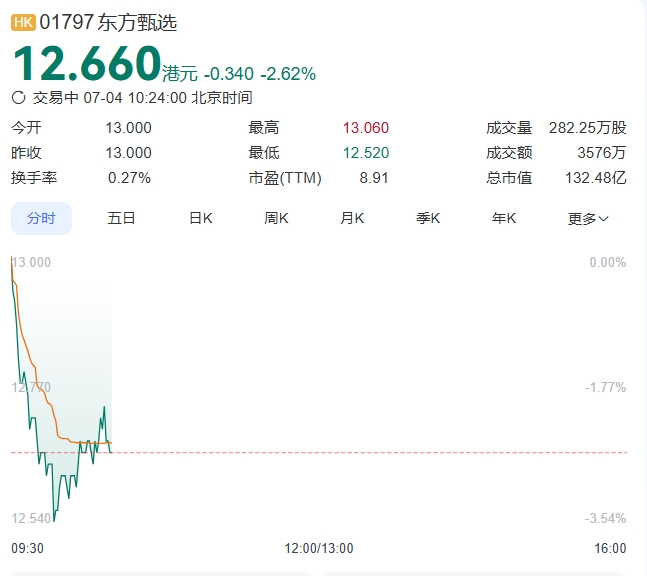Click the stock name 01797 东方甄选

click(108, 22)
